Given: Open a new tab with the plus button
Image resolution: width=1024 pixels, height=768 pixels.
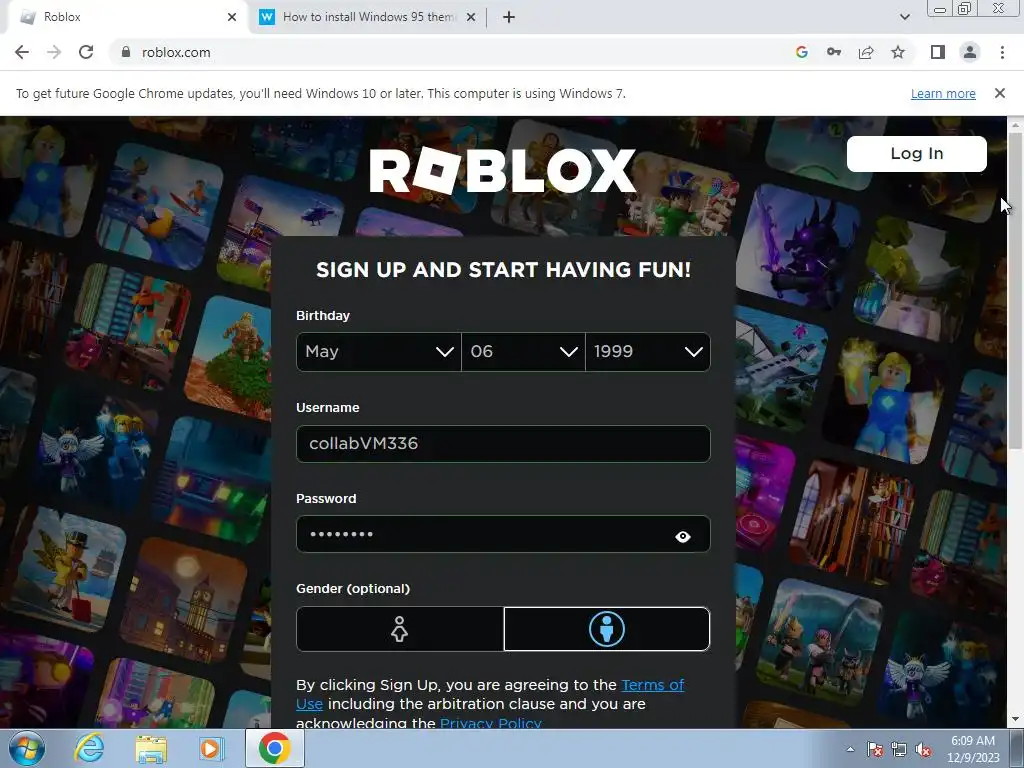Looking at the screenshot, I should pyautogui.click(x=509, y=18).
